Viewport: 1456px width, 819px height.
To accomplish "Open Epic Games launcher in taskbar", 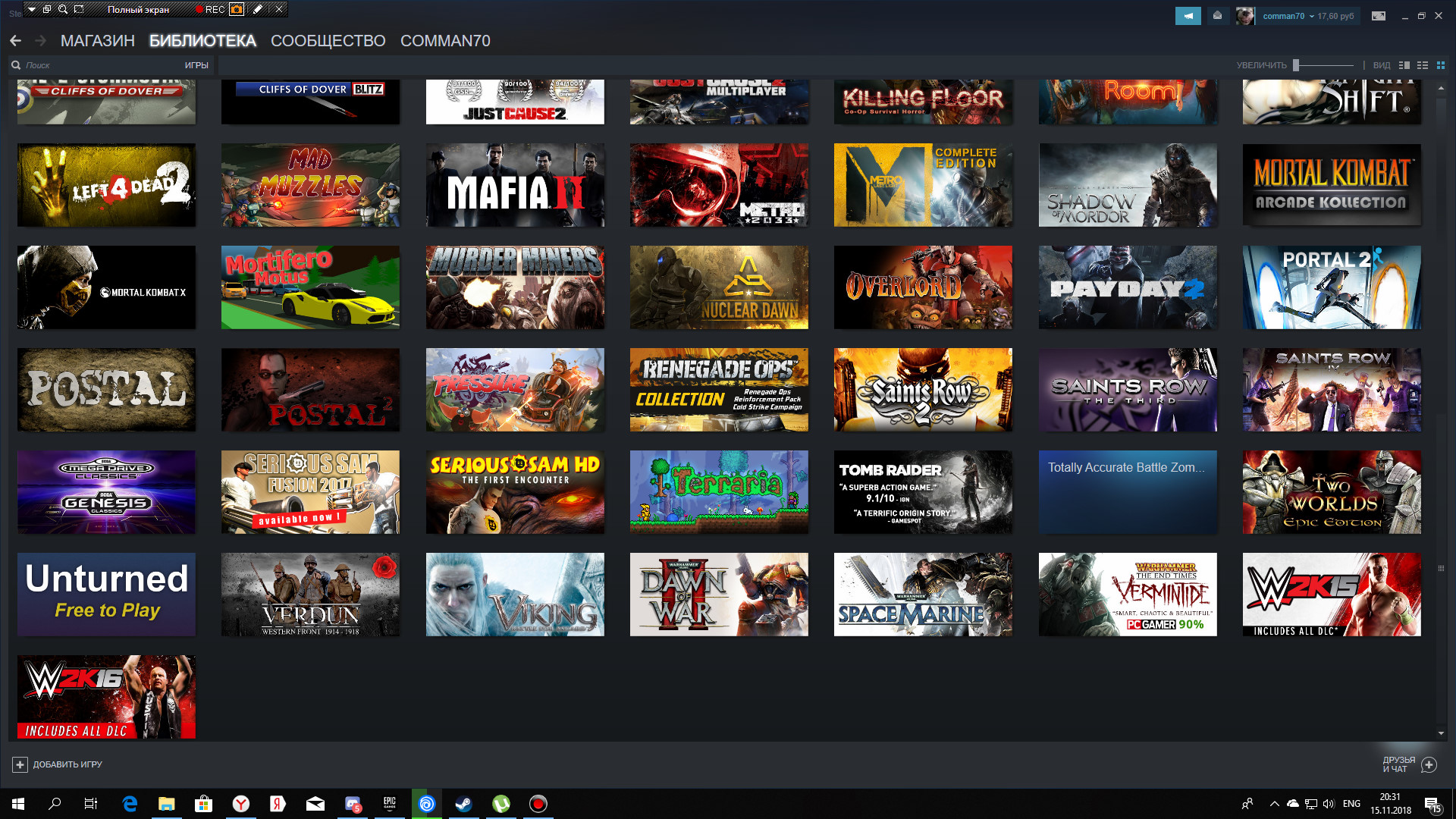I will (x=390, y=804).
